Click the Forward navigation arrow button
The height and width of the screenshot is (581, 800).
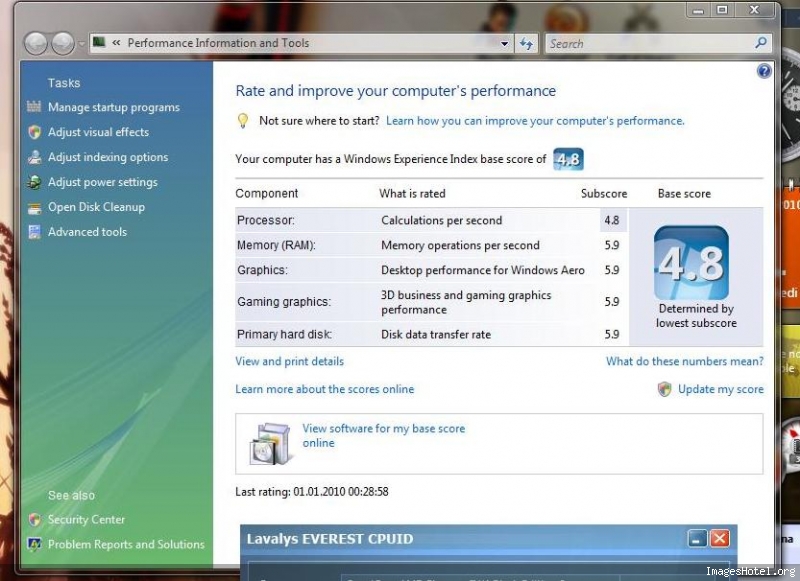[63, 43]
